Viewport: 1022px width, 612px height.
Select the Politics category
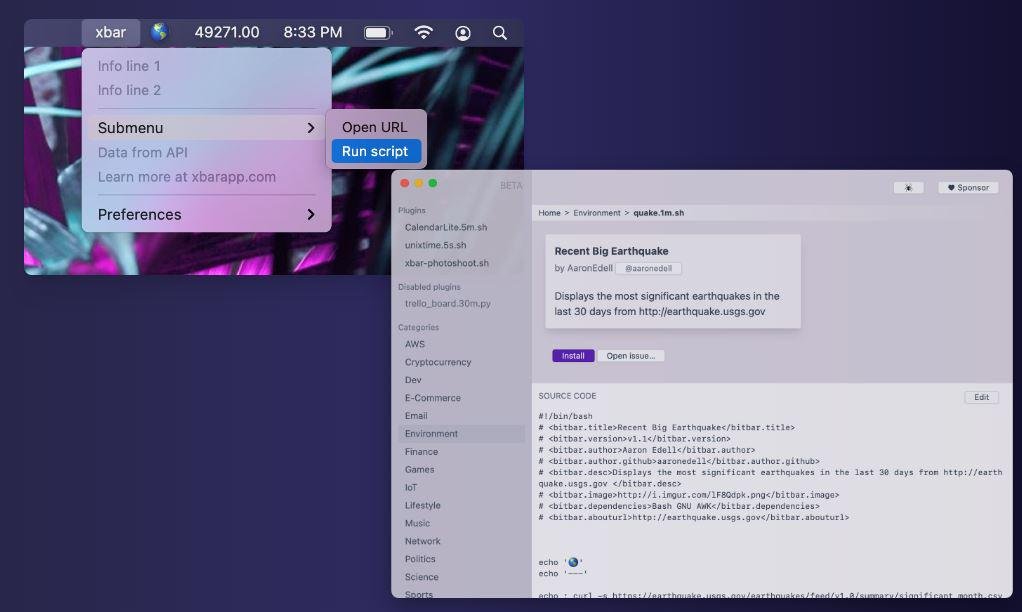coord(420,559)
